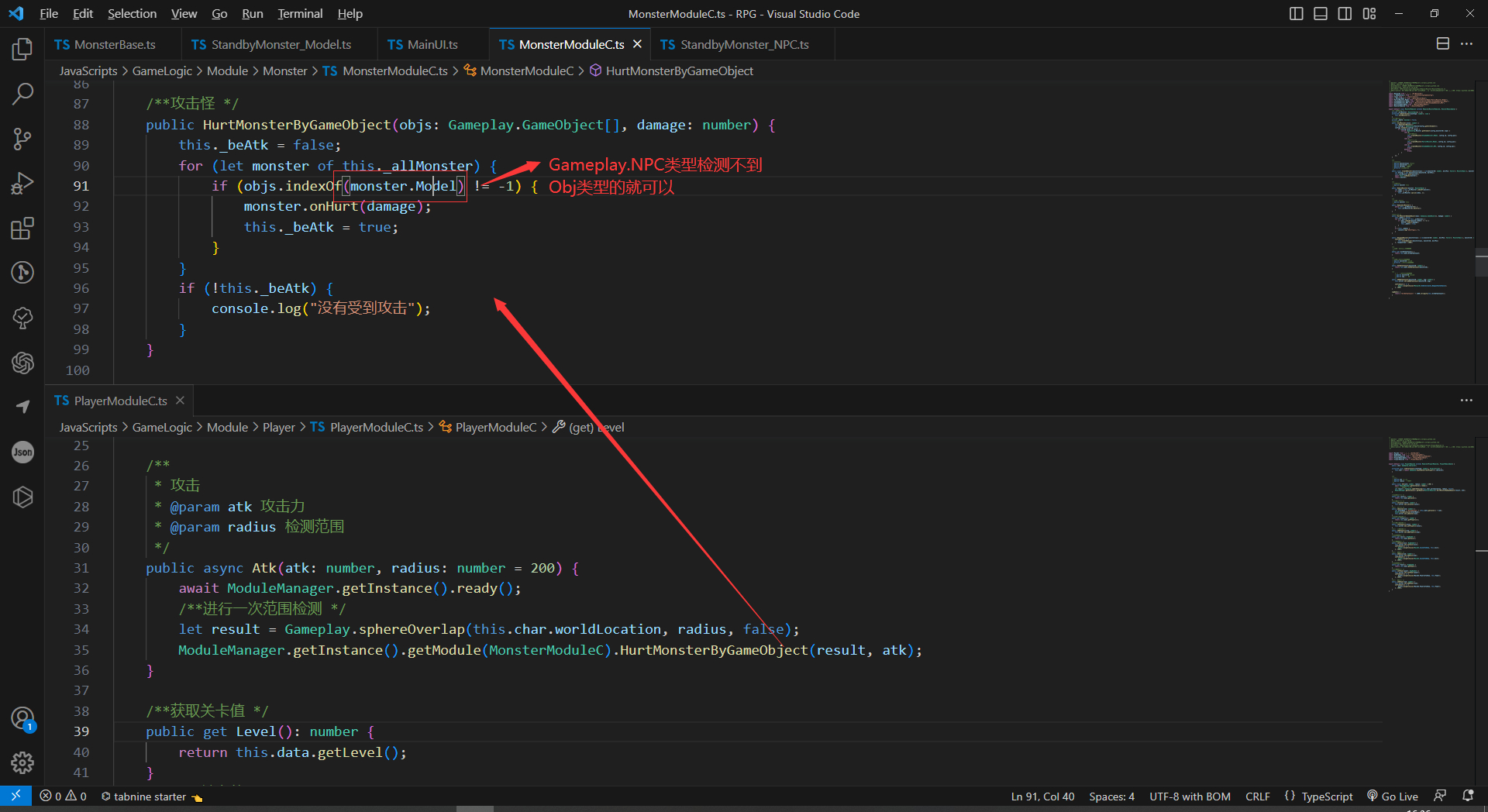Change CRLF end of line sequence
The height and width of the screenshot is (812, 1488).
[x=1257, y=796]
